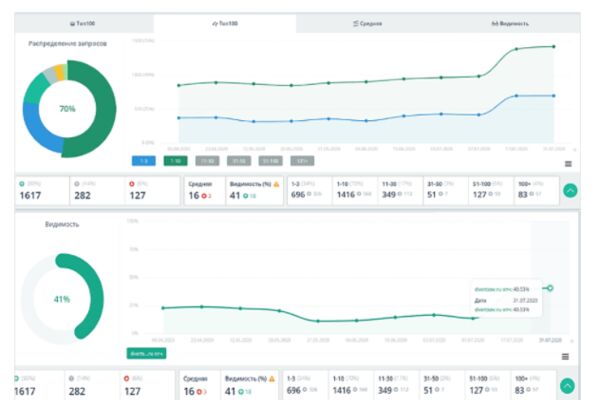Click red down indicator above 127 in upper row

click(132, 184)
